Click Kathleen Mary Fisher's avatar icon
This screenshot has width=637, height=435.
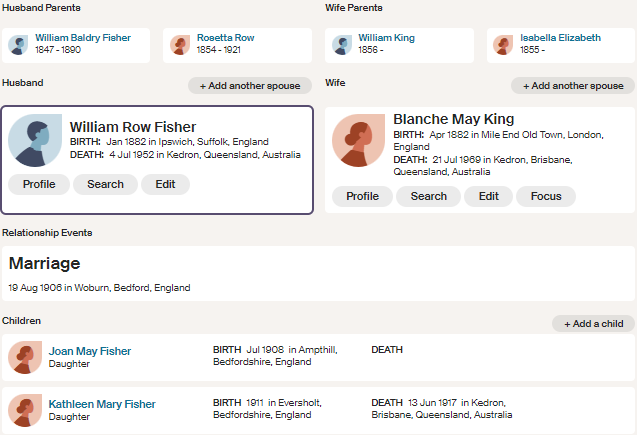pos(24,410)
